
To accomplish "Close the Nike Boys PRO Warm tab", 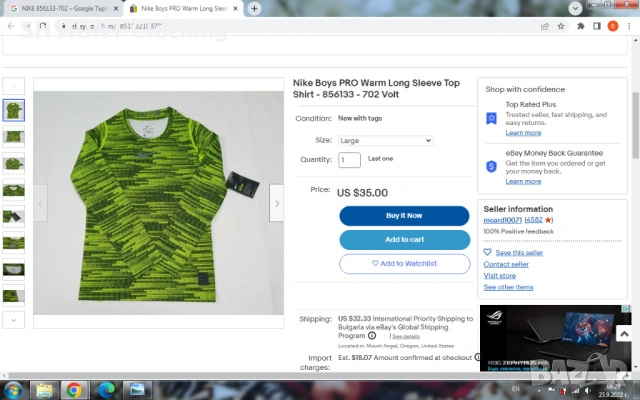I will (236, 9).
